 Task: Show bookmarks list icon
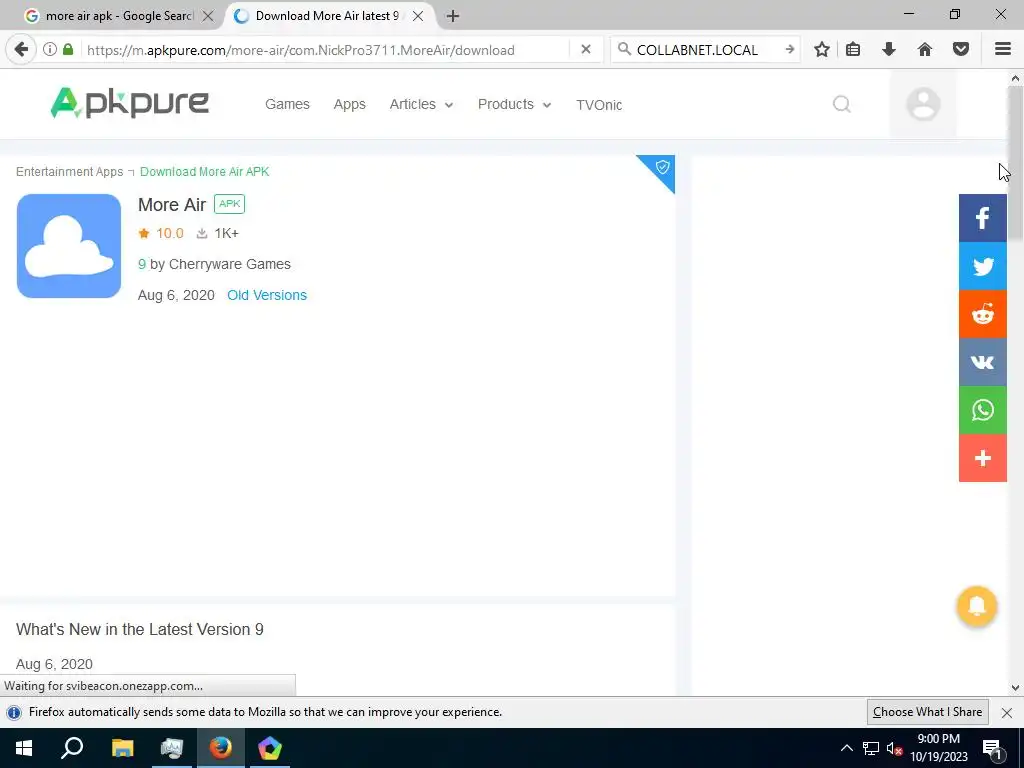[853, 50]
